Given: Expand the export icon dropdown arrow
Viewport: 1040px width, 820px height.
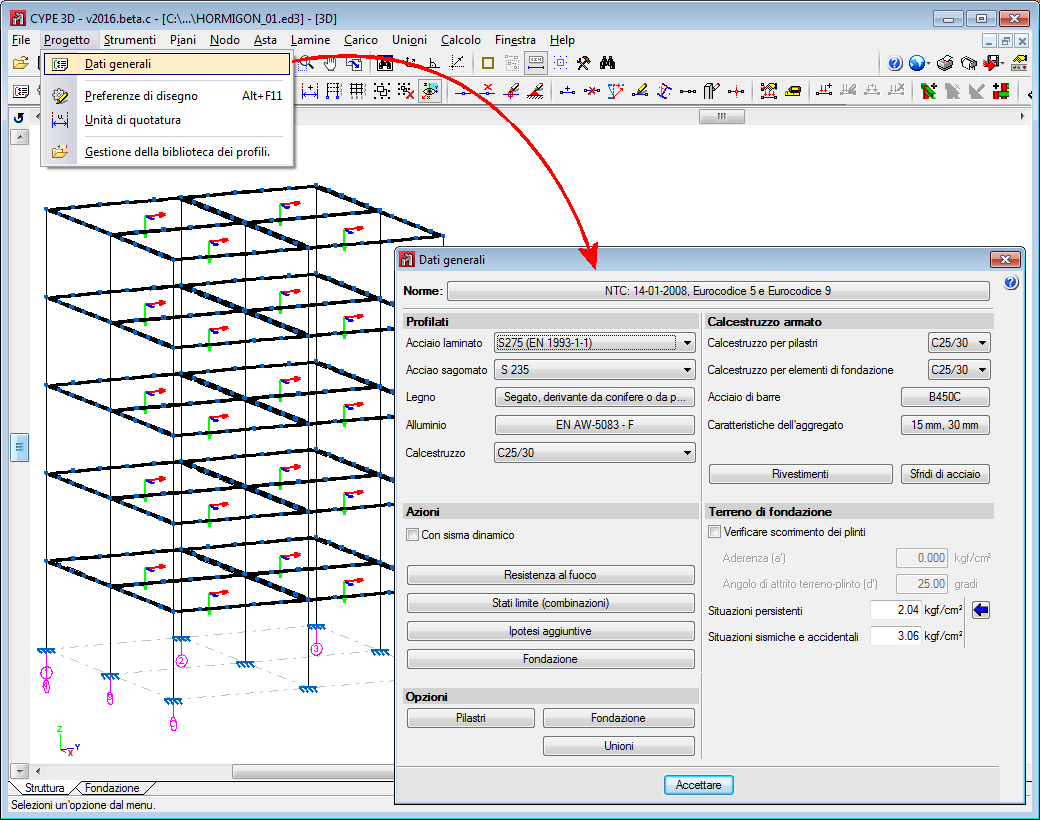Looking at the screenshot, I should (x=1003, y=64).
